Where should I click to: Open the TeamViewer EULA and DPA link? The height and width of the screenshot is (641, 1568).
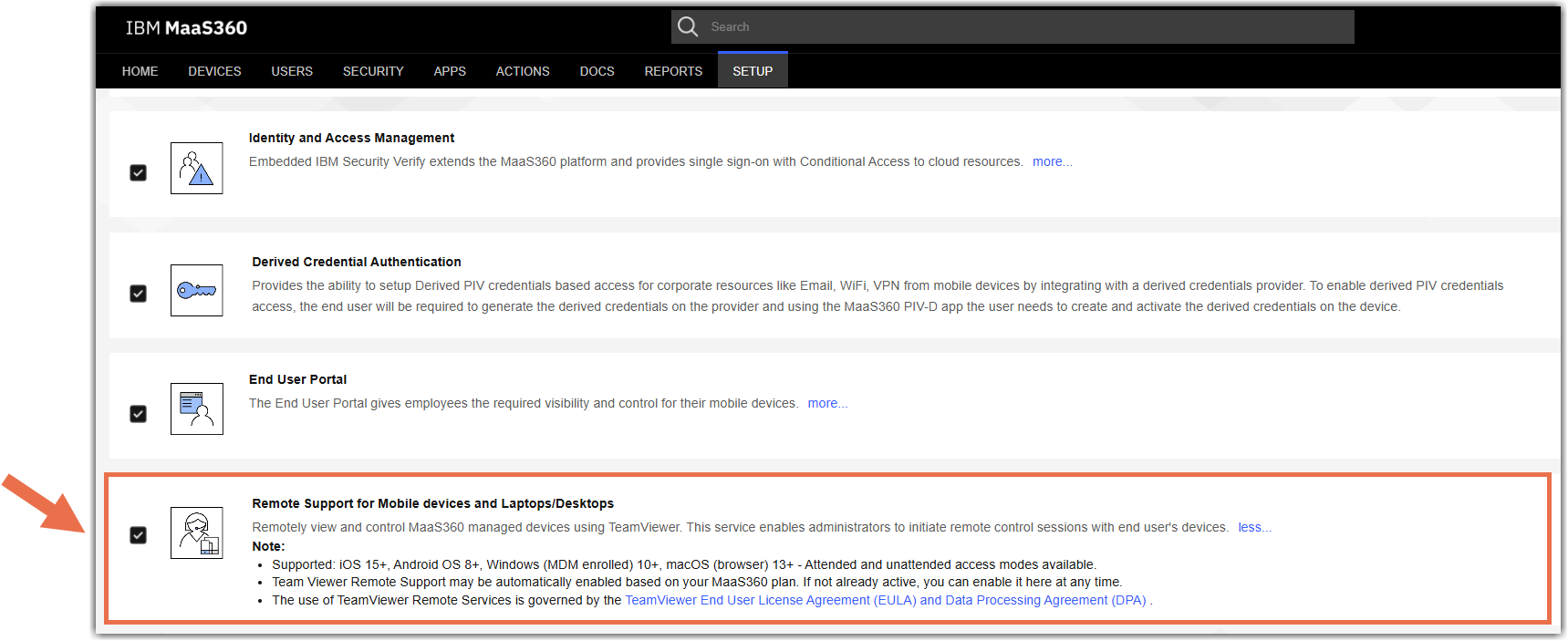click(x=886, y=600)
